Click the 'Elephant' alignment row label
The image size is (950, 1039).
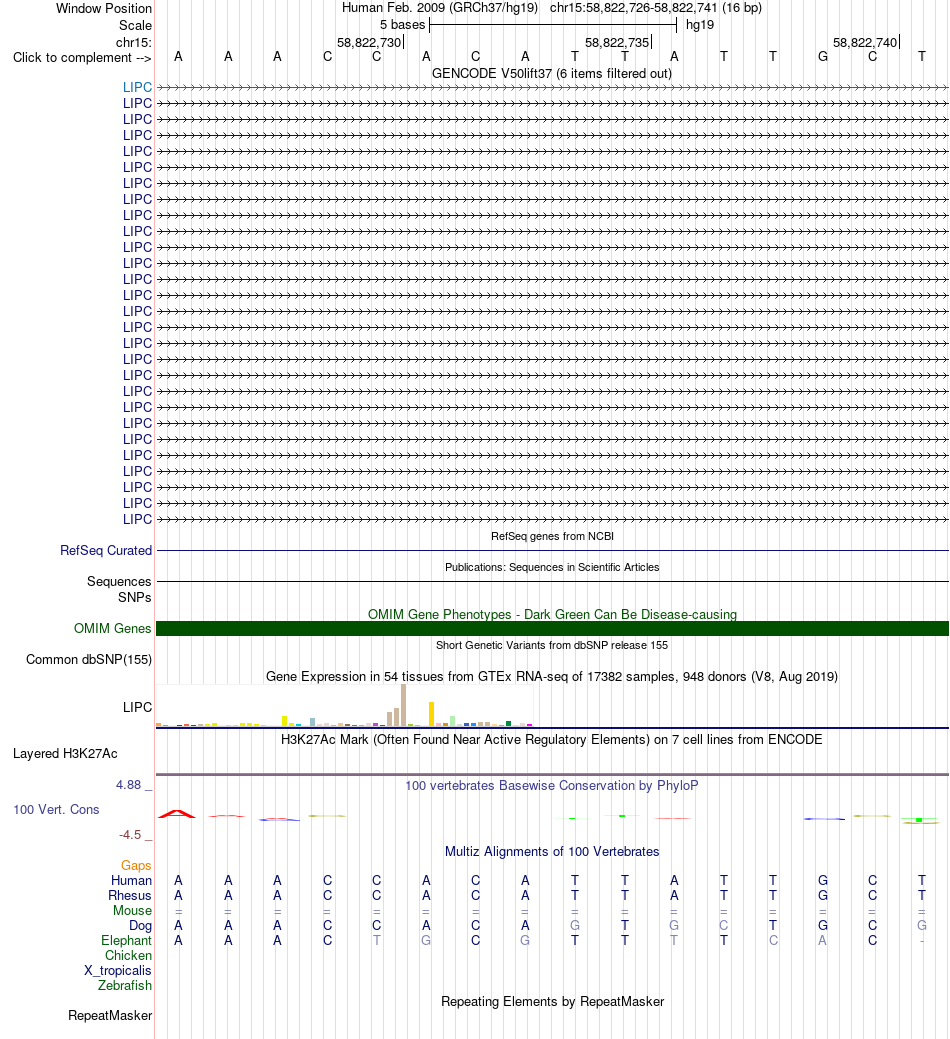126,940
